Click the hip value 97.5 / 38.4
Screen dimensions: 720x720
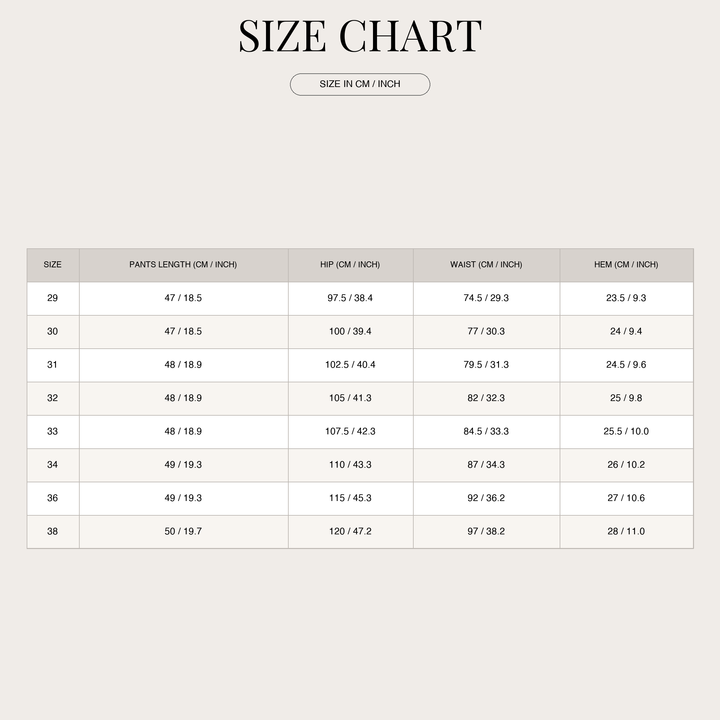350,298
